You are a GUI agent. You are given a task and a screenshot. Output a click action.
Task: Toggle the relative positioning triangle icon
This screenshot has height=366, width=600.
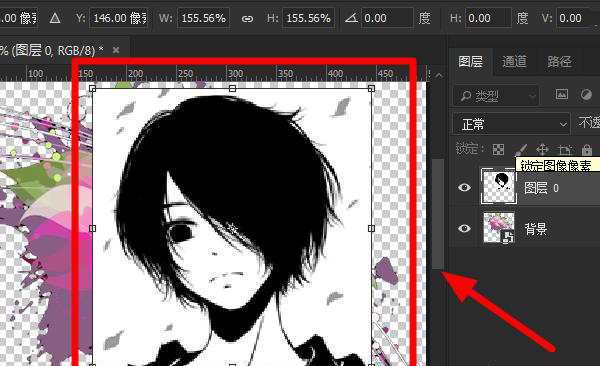coord(55,18)
